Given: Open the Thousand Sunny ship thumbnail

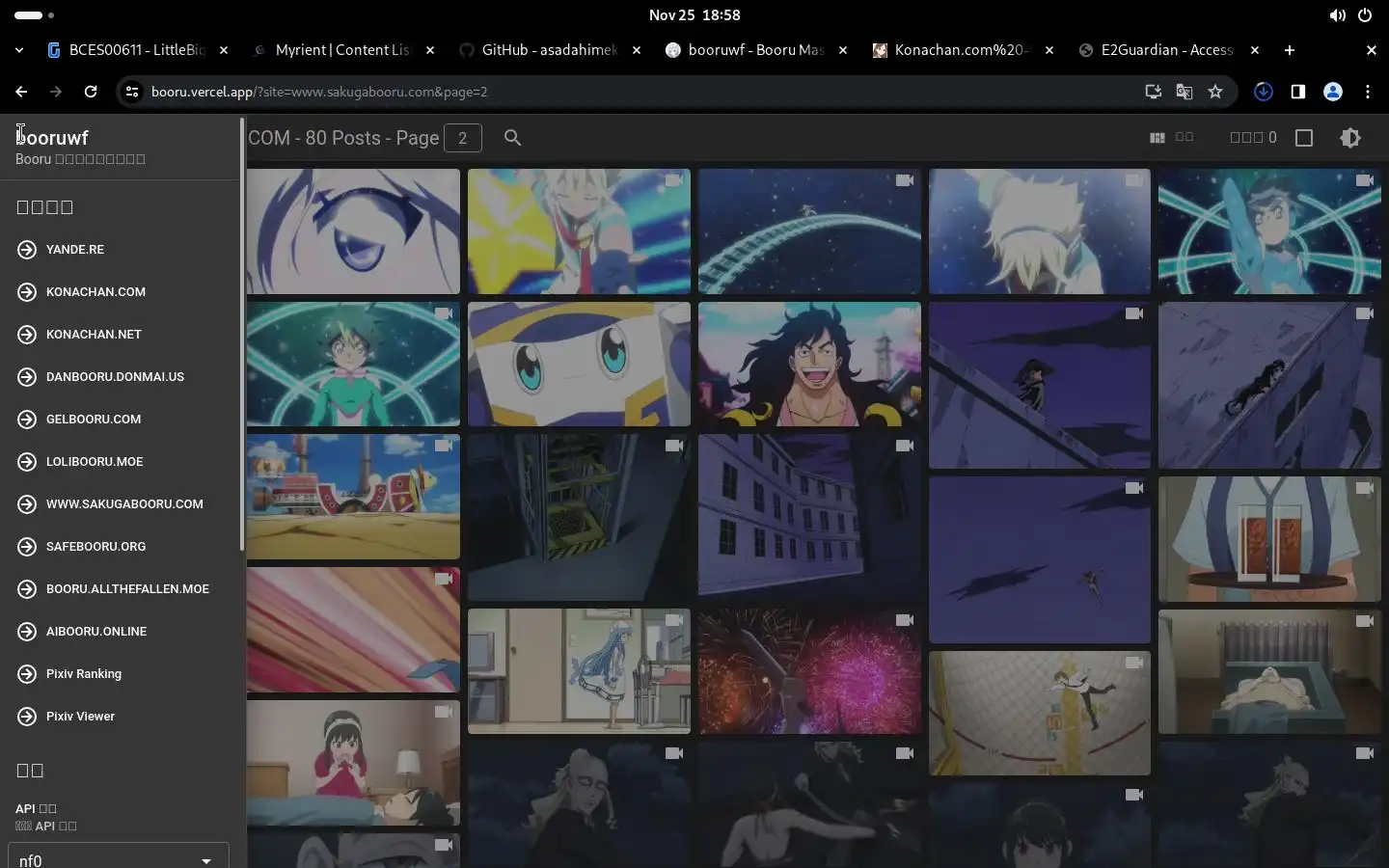Looking at the screenshot, I should [x=353, y=497].
